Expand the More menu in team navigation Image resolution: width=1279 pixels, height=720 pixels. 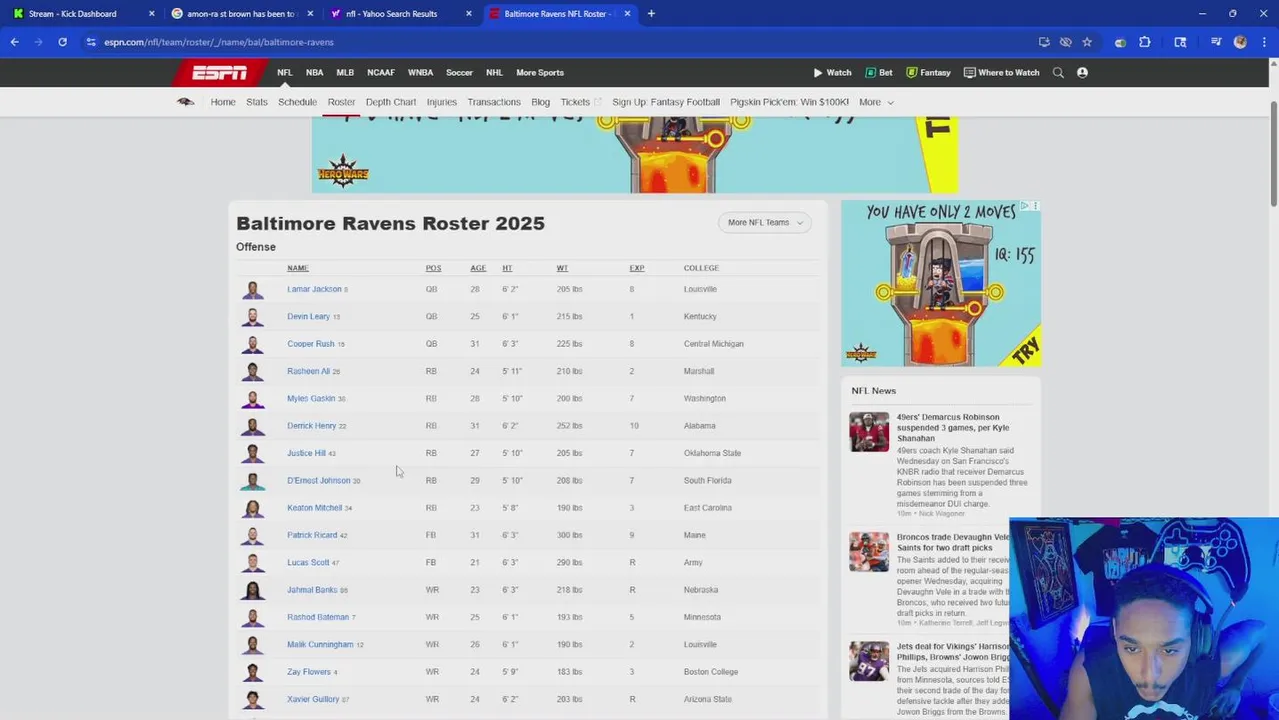click(x=876, y=102)
